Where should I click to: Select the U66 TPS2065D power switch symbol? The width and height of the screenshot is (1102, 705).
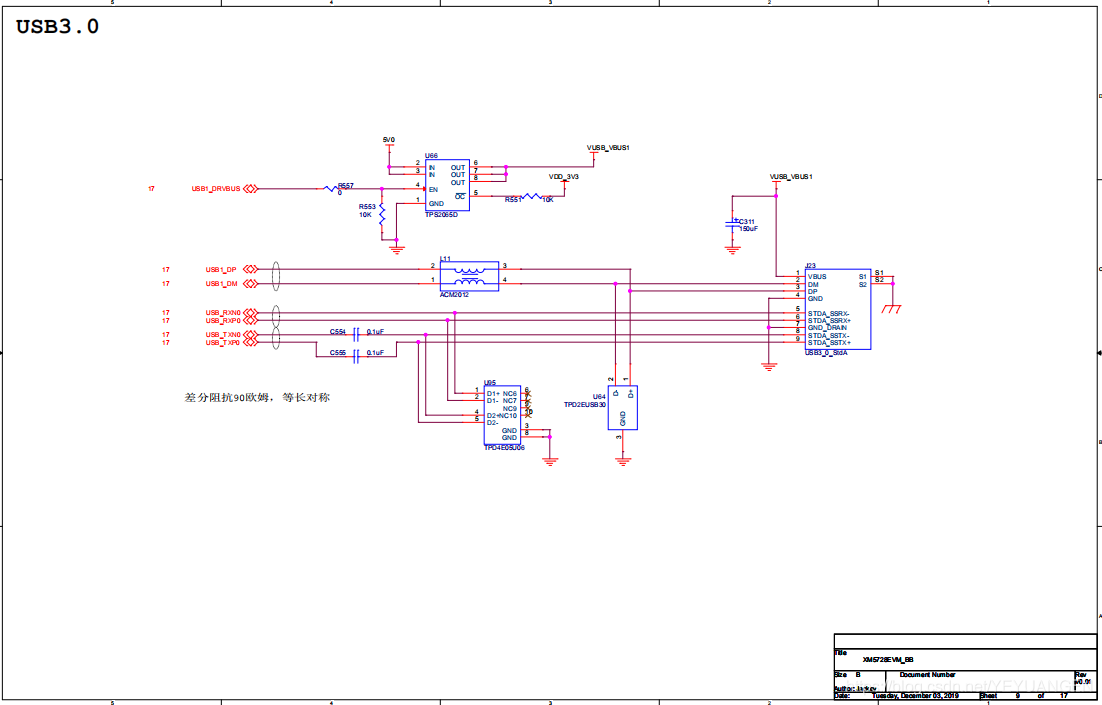[446, 185]
